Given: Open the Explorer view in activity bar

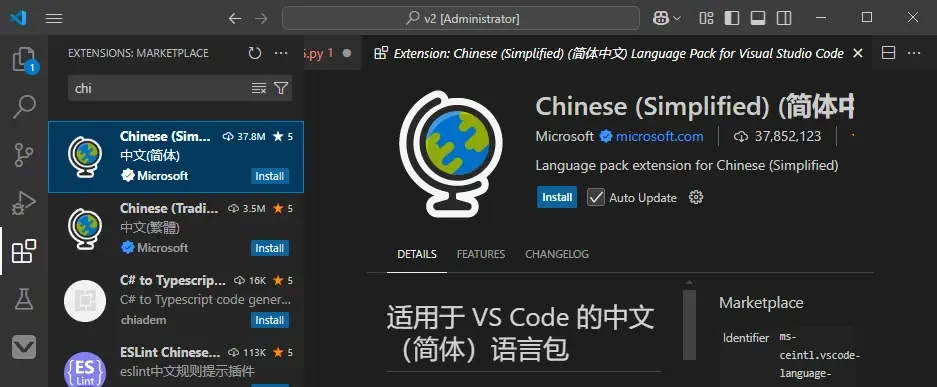Looking at the screenshot, I should [24, 60].
